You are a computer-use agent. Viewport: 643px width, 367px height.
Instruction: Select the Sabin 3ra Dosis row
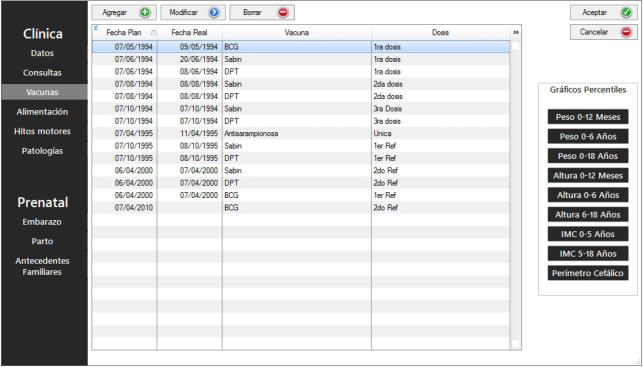point(301,109)
